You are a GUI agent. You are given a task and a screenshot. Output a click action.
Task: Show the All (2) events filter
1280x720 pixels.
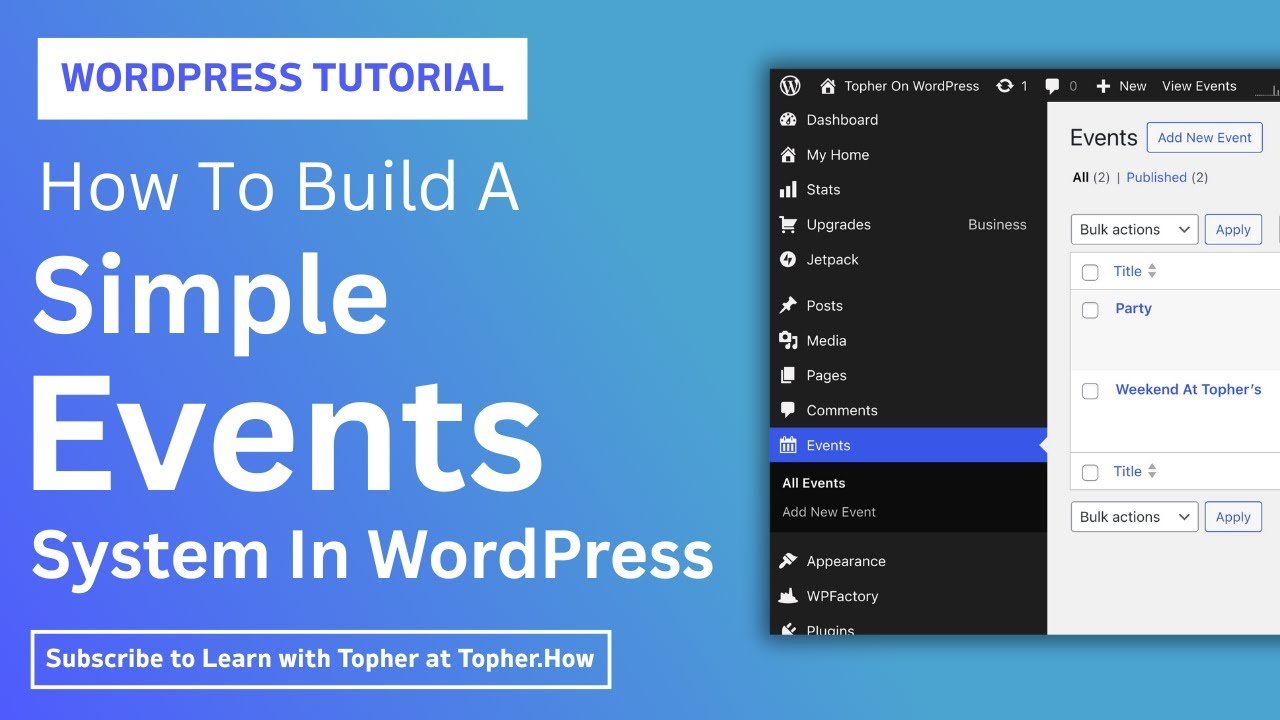pyautogui.click(x=1091, y=177)
